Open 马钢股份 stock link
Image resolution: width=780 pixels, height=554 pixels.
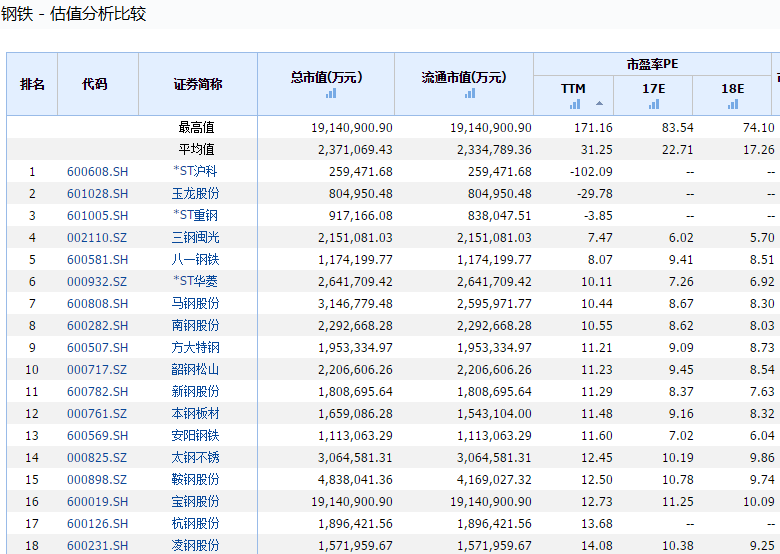pyautogui.click(x=195, y=303)
